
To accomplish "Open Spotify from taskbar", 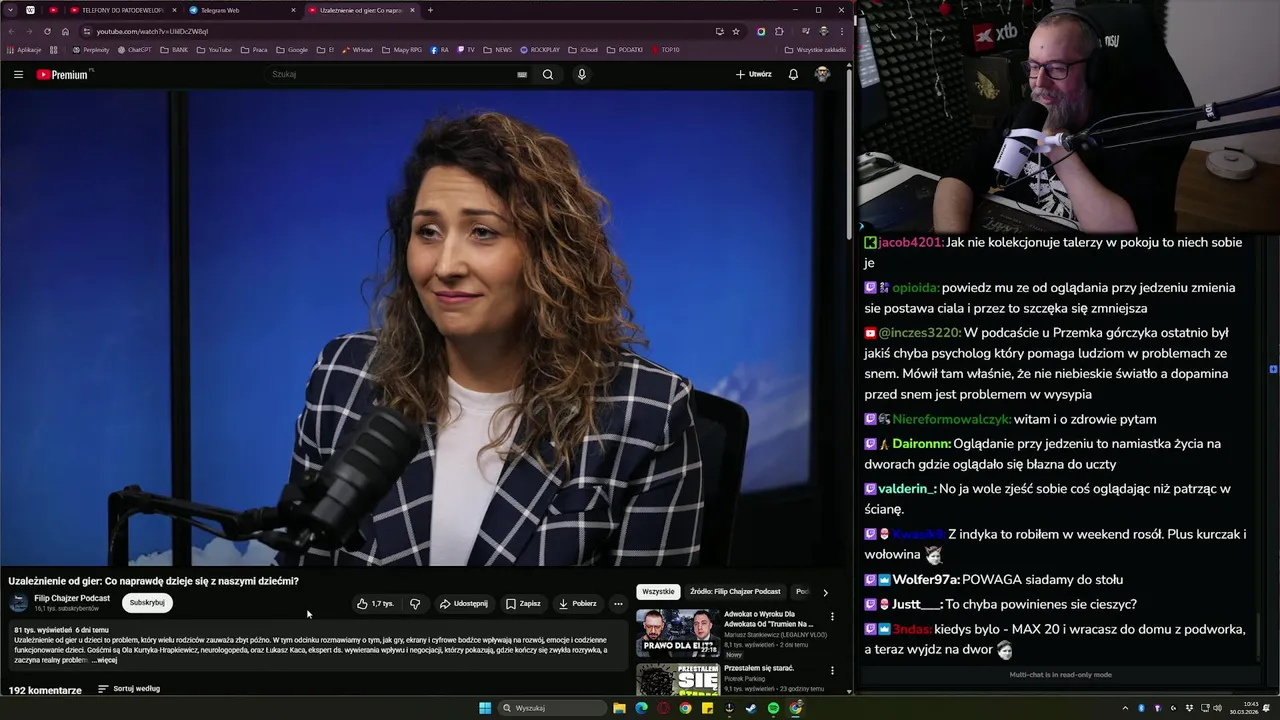I will pyautogui.click(x=773, y=708).
